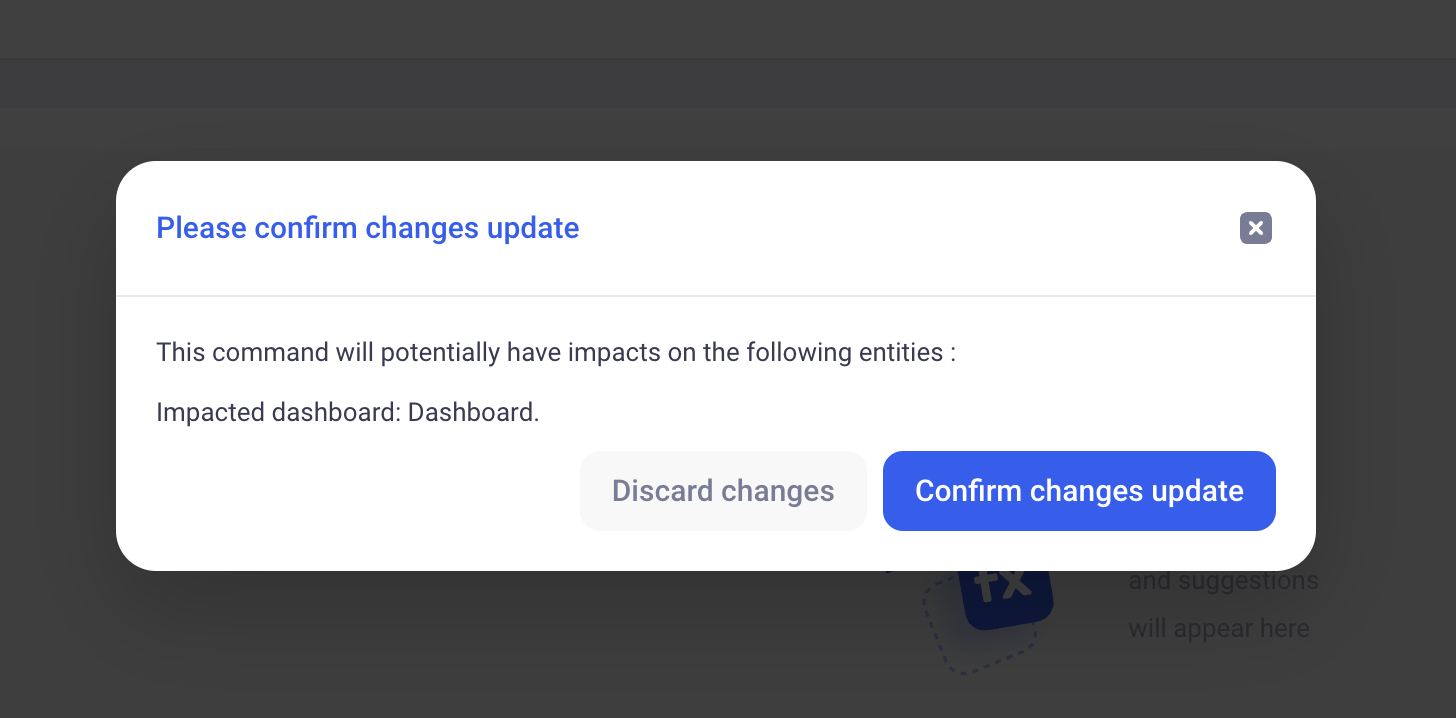This screenshot has width=1456, height=718.
Task: Click the dimmed 'will appear here' text
Action: click(1219, 628)
